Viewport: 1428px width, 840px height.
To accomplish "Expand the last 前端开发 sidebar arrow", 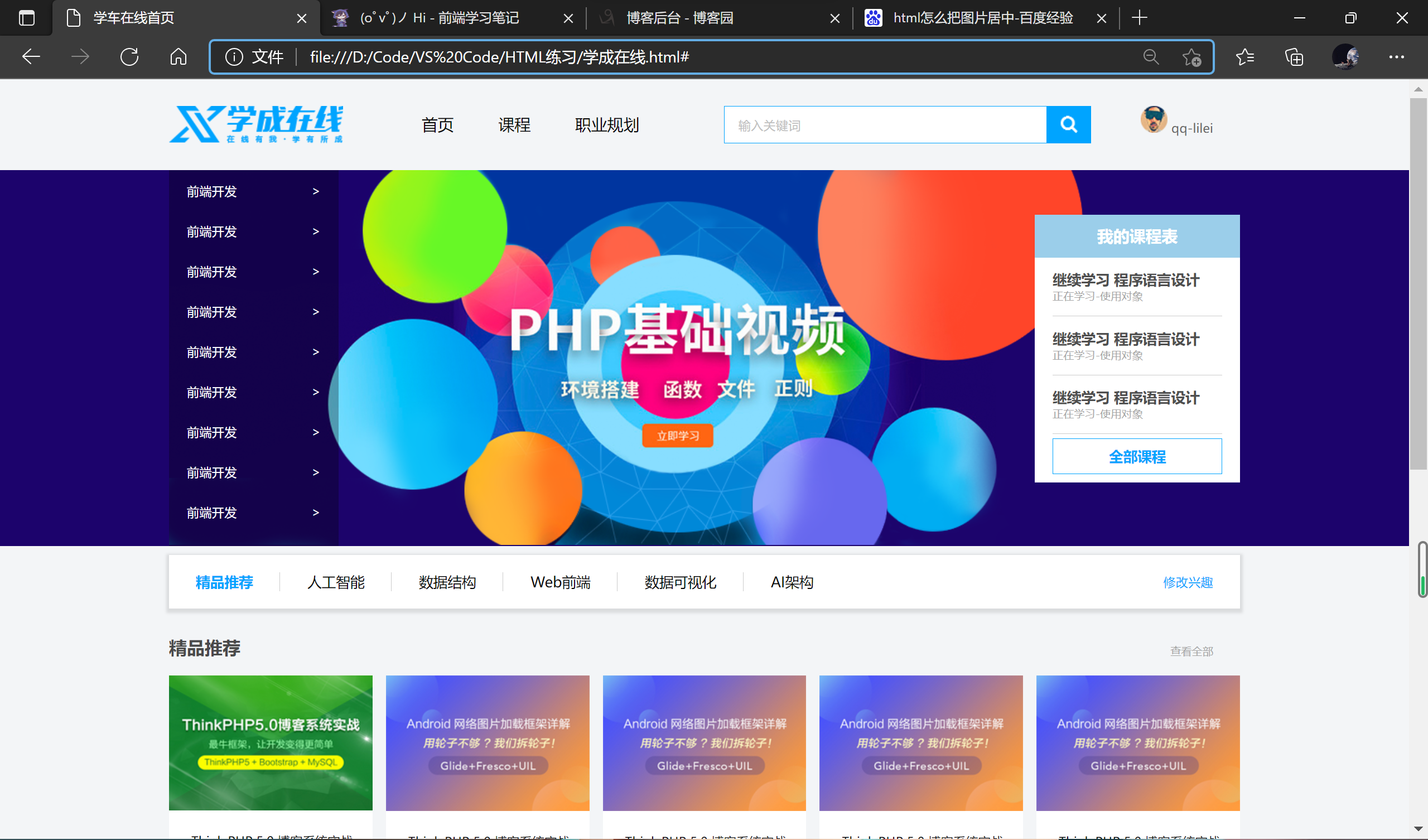I will (x=316, y=513).
